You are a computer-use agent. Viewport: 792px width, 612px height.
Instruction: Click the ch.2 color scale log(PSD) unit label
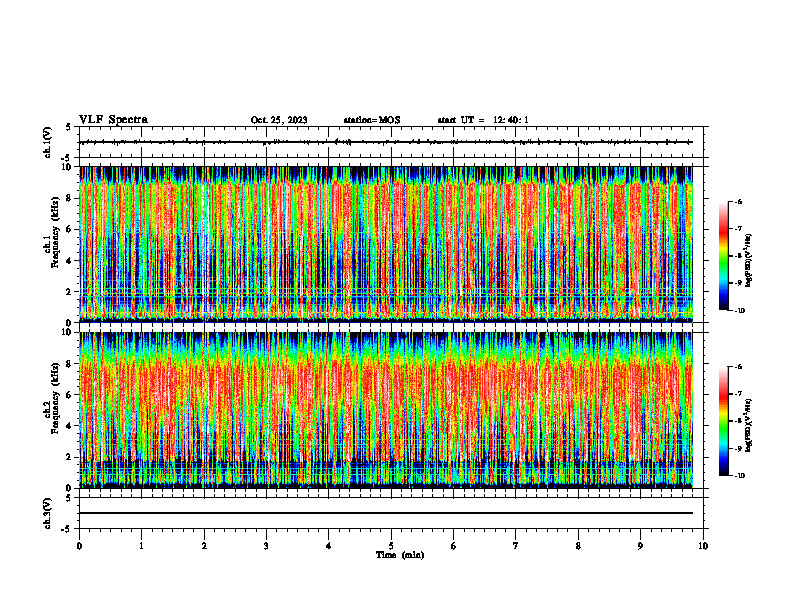click(749, 425)
